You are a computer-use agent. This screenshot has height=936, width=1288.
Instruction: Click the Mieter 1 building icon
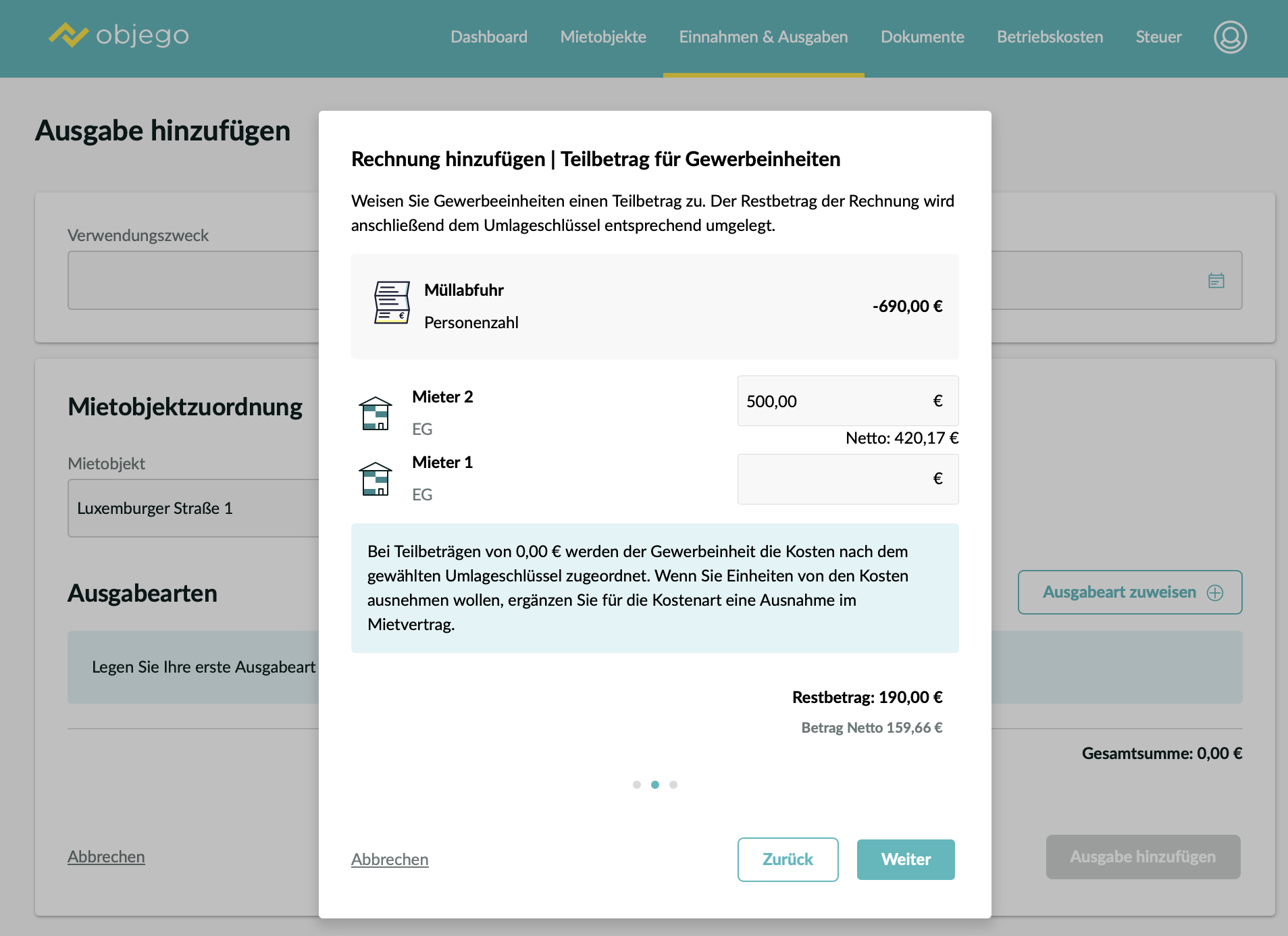click(x=376, y=478)
